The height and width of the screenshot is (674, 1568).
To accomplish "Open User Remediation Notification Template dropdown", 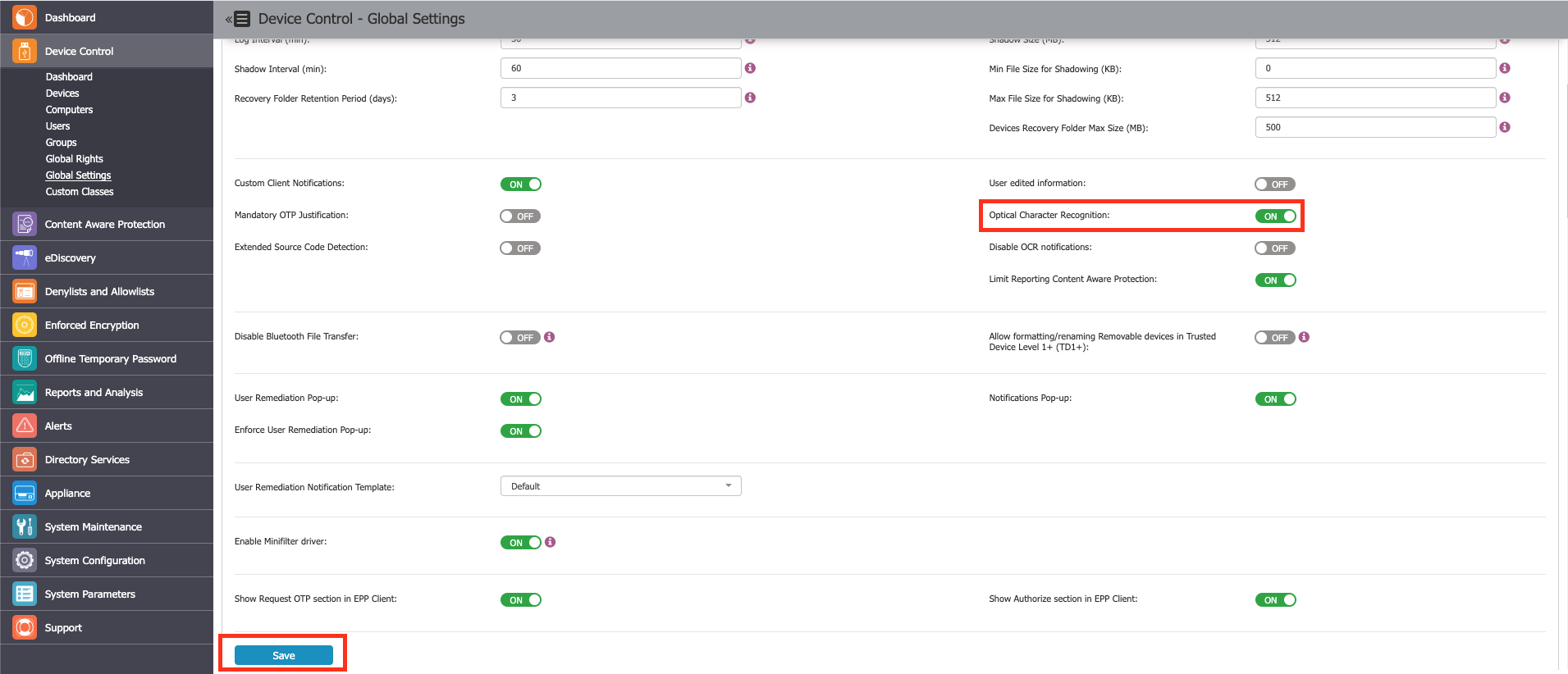I will pos(621,486).
